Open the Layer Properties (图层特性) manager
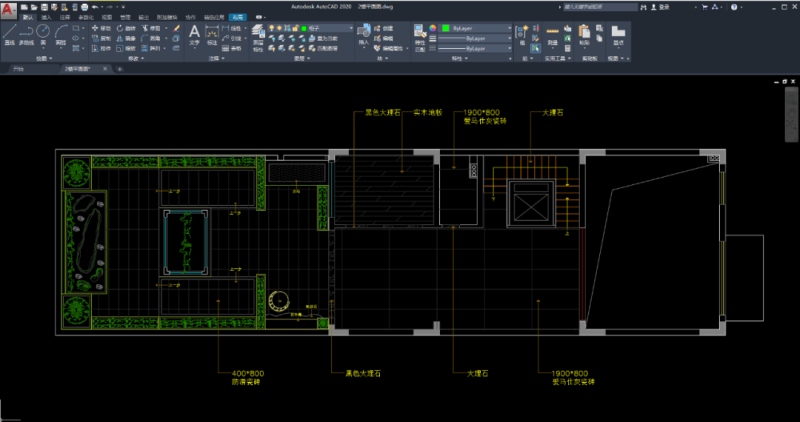The image size is (800, 422). point(258,36)
